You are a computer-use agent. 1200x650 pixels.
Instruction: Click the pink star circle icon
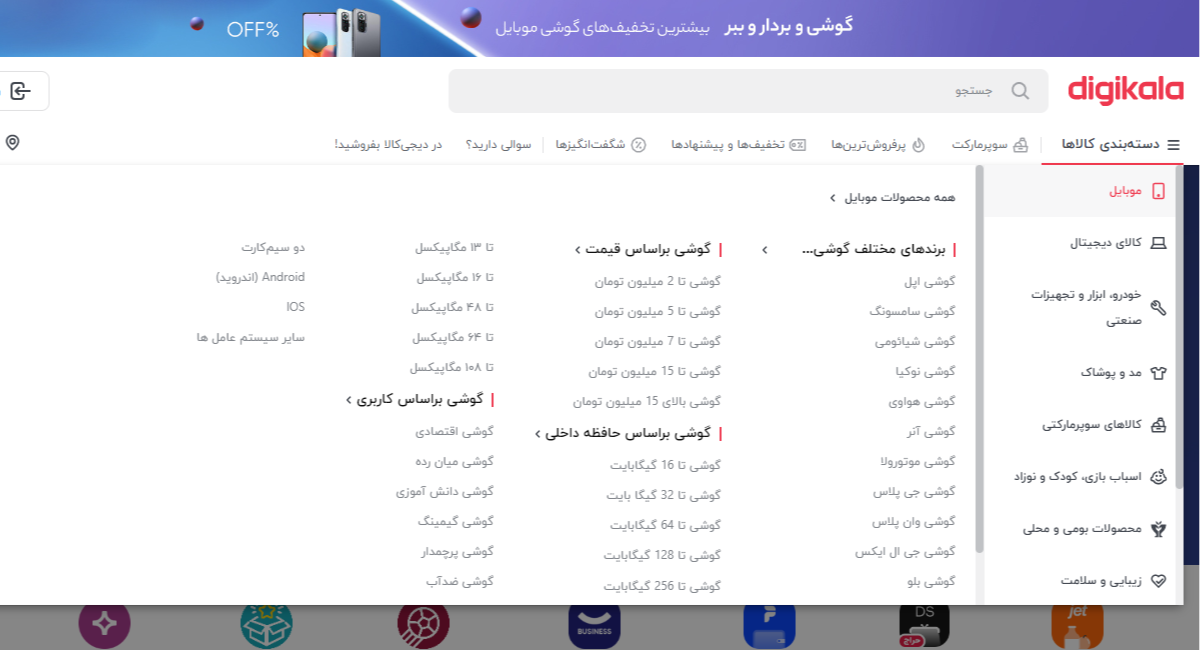pos(105,627)
